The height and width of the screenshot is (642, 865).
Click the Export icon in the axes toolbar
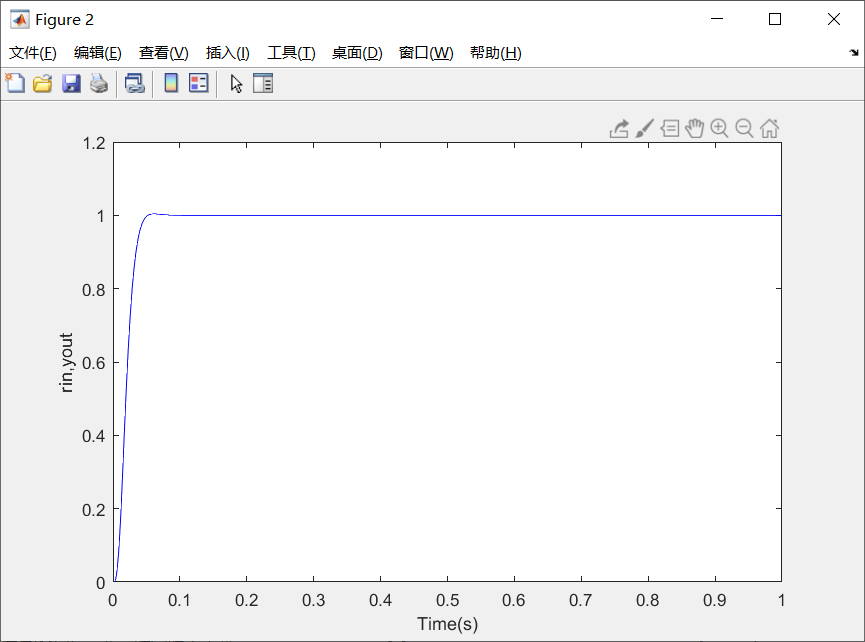[x=619, y=128]
